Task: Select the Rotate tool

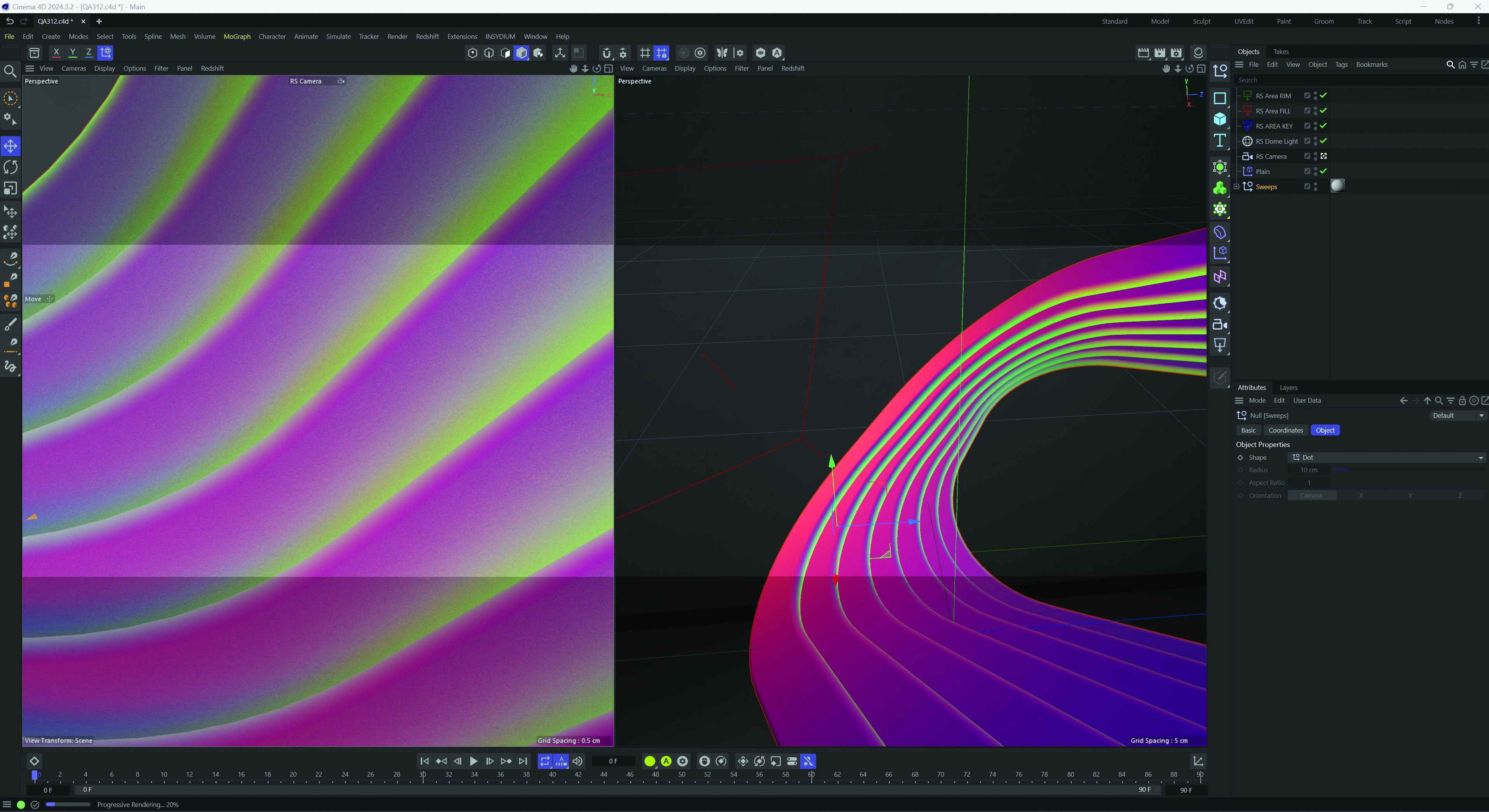Action: pos(10,167)
